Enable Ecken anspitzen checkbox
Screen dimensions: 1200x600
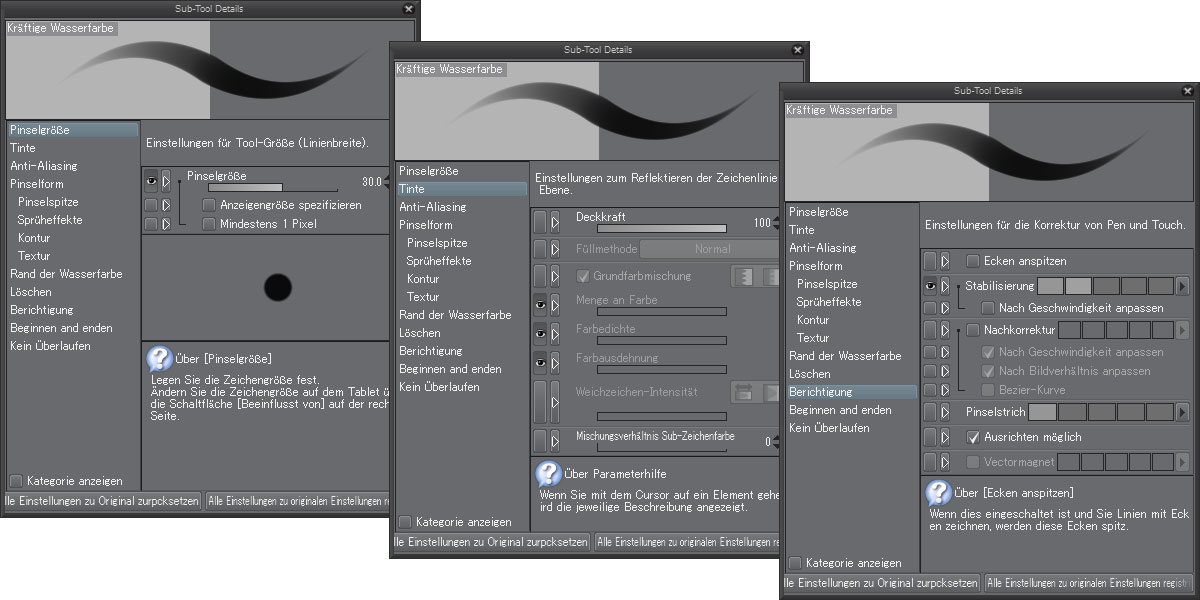[973, 261]
